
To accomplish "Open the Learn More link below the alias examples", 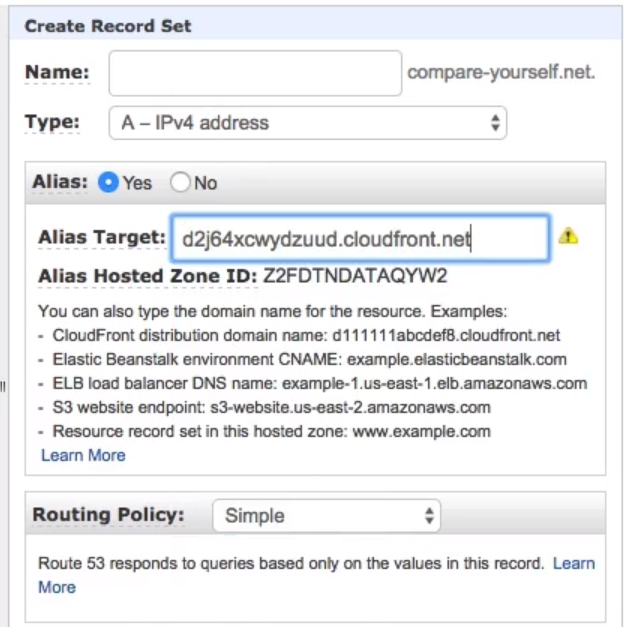I will pos(83,455).
